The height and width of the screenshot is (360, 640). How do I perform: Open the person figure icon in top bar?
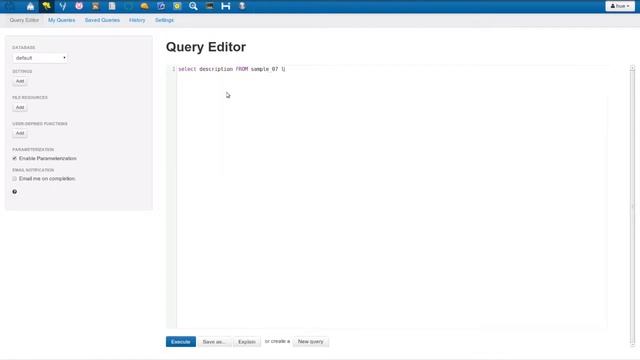pyautogui.click(x=242, y=6)
